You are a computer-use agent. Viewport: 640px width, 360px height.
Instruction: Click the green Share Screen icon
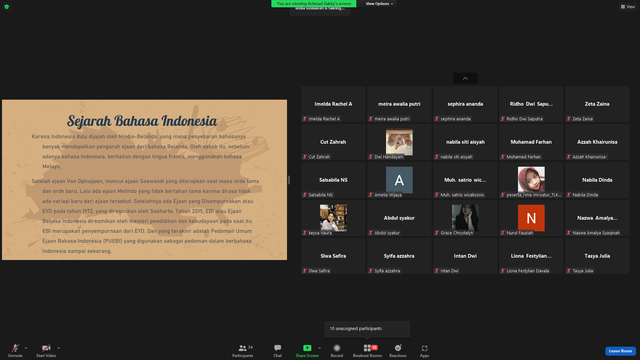tap(307, 348)
